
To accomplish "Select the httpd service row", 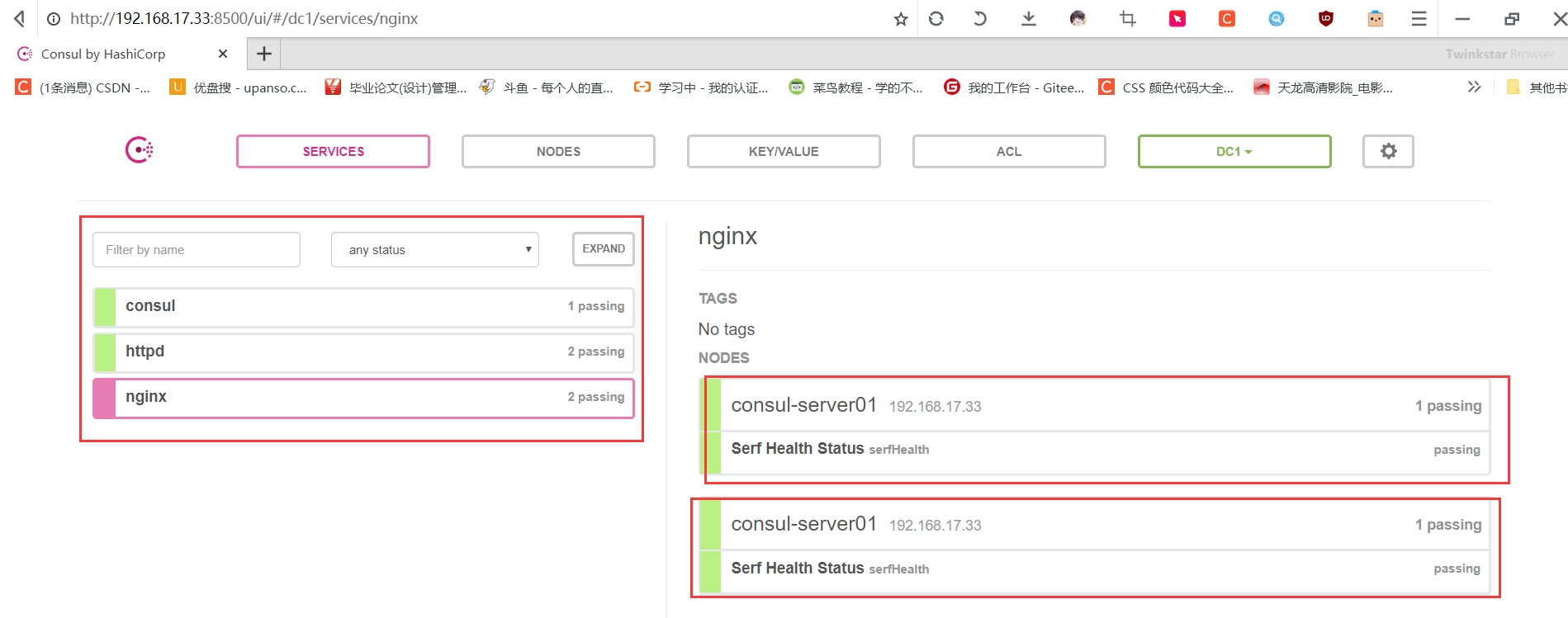I will click(363, 352).
